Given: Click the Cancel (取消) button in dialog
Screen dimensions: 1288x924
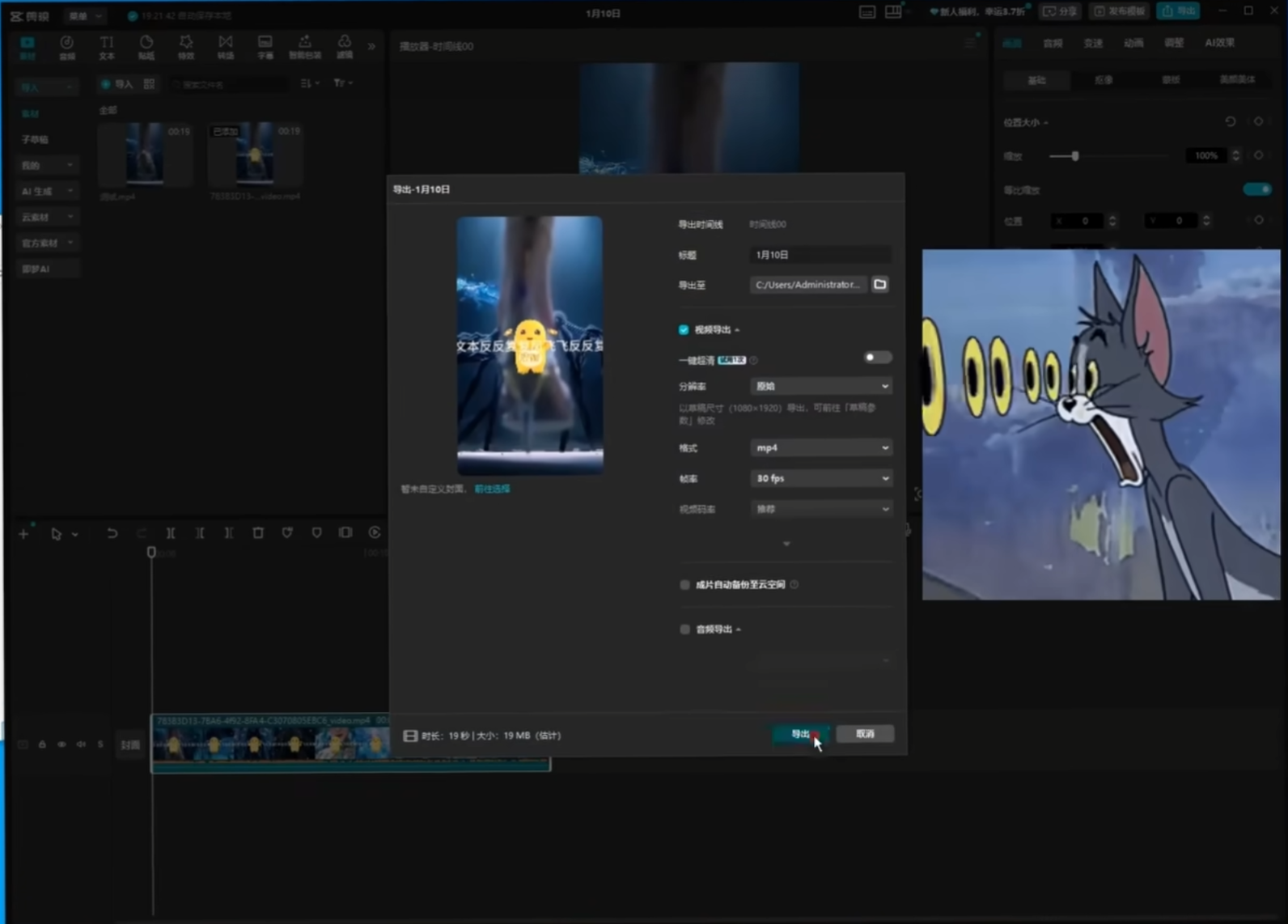Looking at the screenshot, I should pyautogui.click(x=865, y=734).
